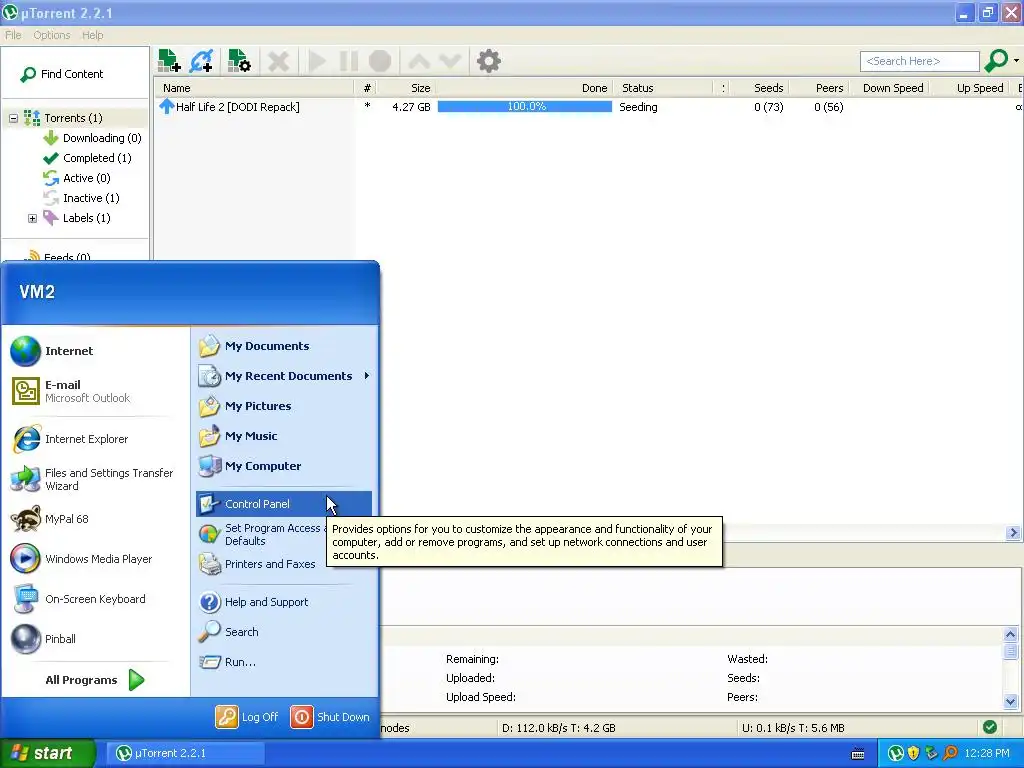Screen dimensions: 1024x768
Task: Expand All Programs menu
Action: [x=95, y=680]
